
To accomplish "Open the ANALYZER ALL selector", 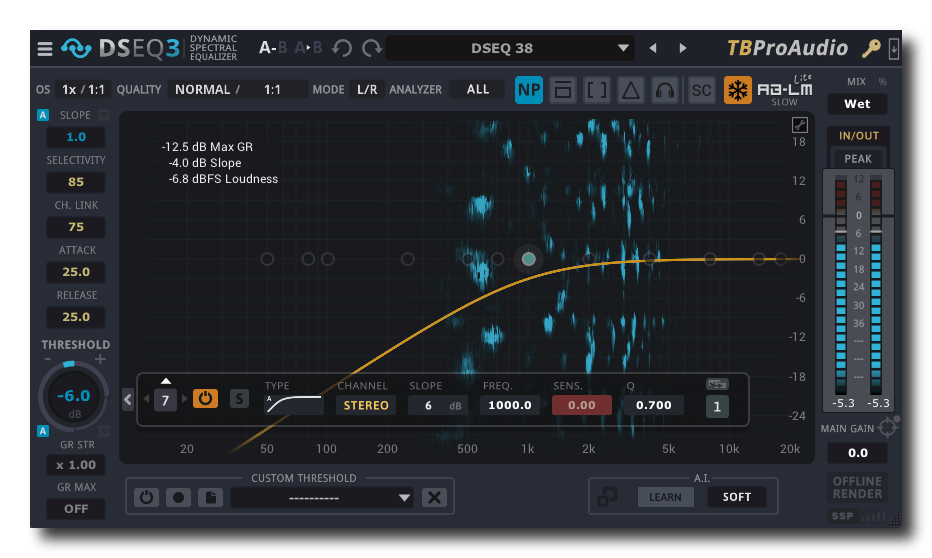I will pyautogui.click(x=477, y=90).
